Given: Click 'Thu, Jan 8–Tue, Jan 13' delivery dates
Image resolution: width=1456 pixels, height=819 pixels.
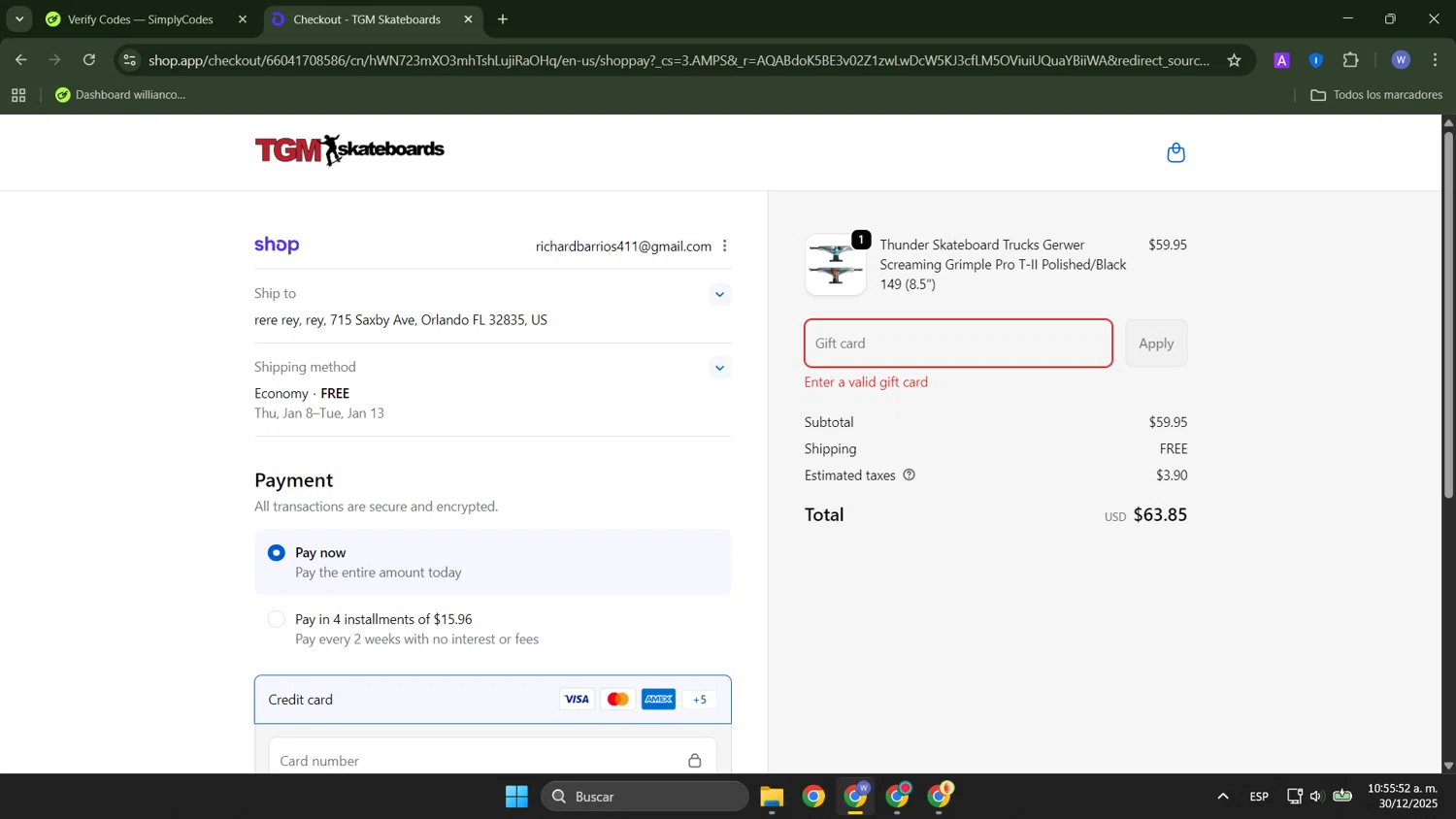Looking at the screenshot, I should 319,413.
